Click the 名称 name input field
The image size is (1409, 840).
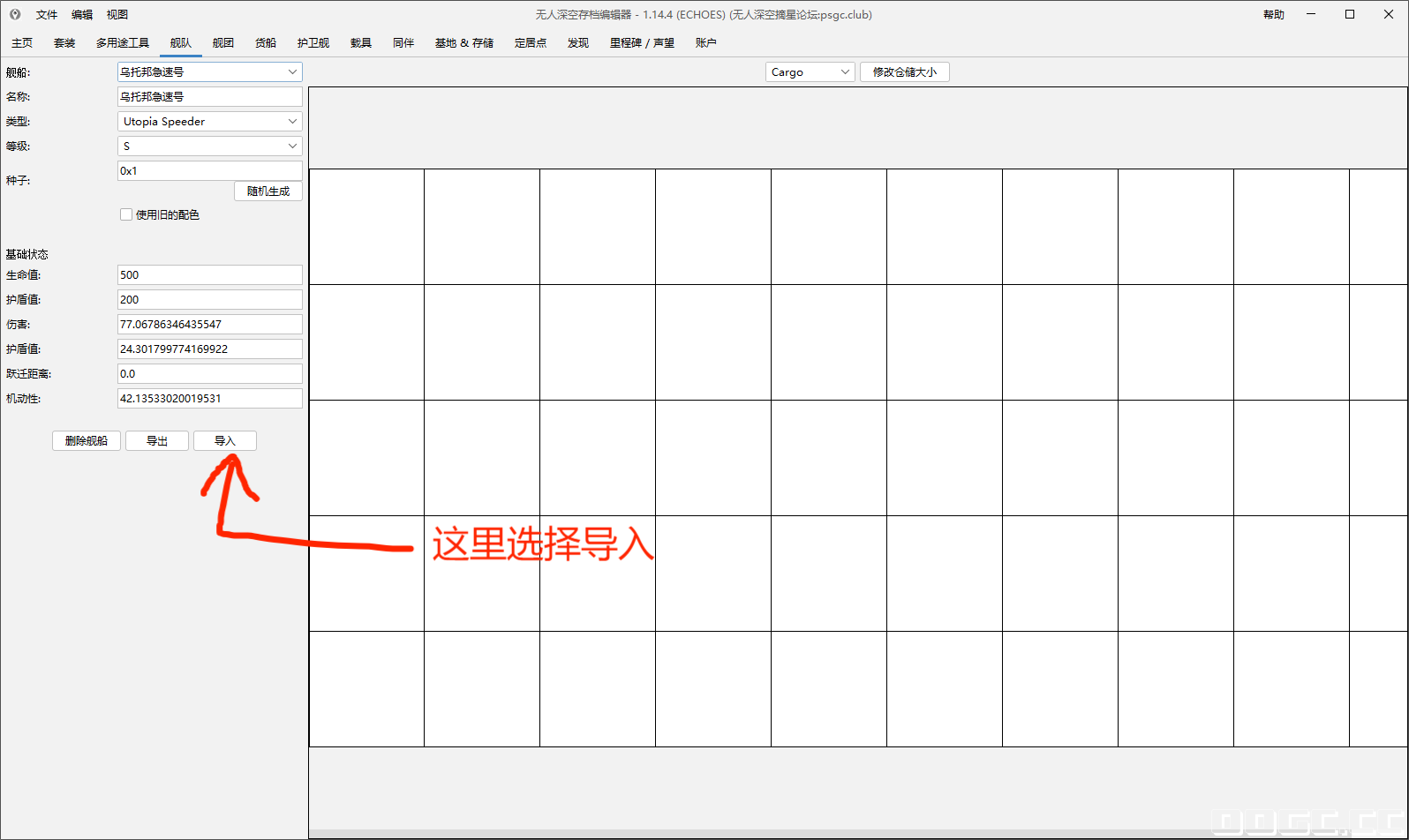209,97
